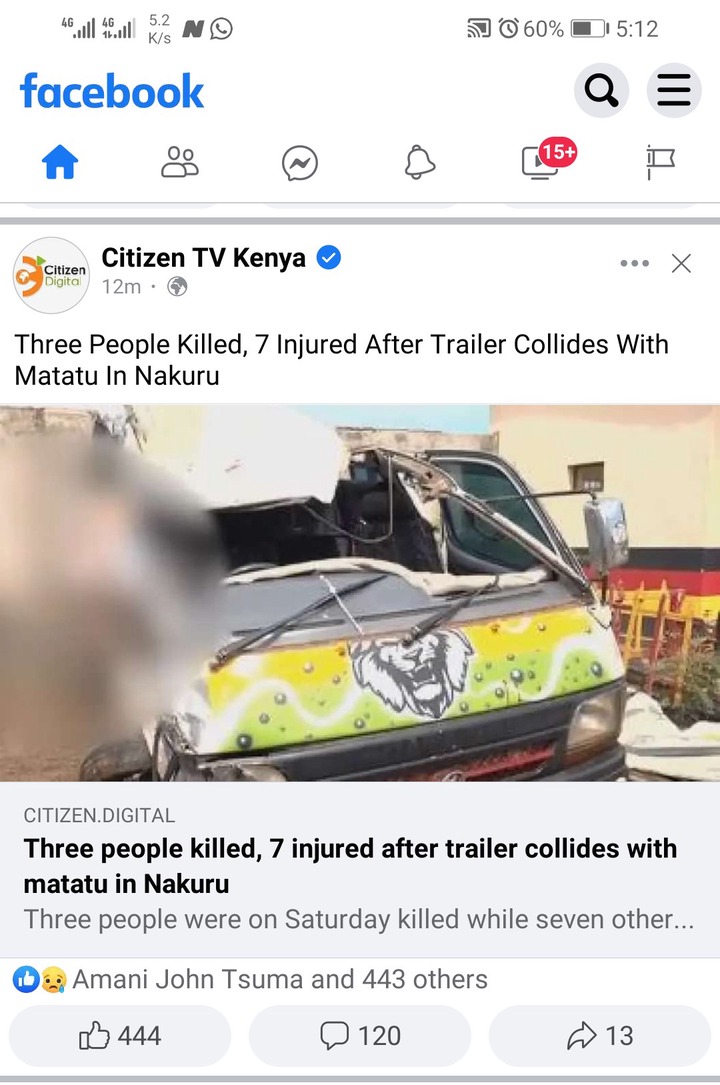
Task: Open the 120 comments
Action: point(360,1035)
